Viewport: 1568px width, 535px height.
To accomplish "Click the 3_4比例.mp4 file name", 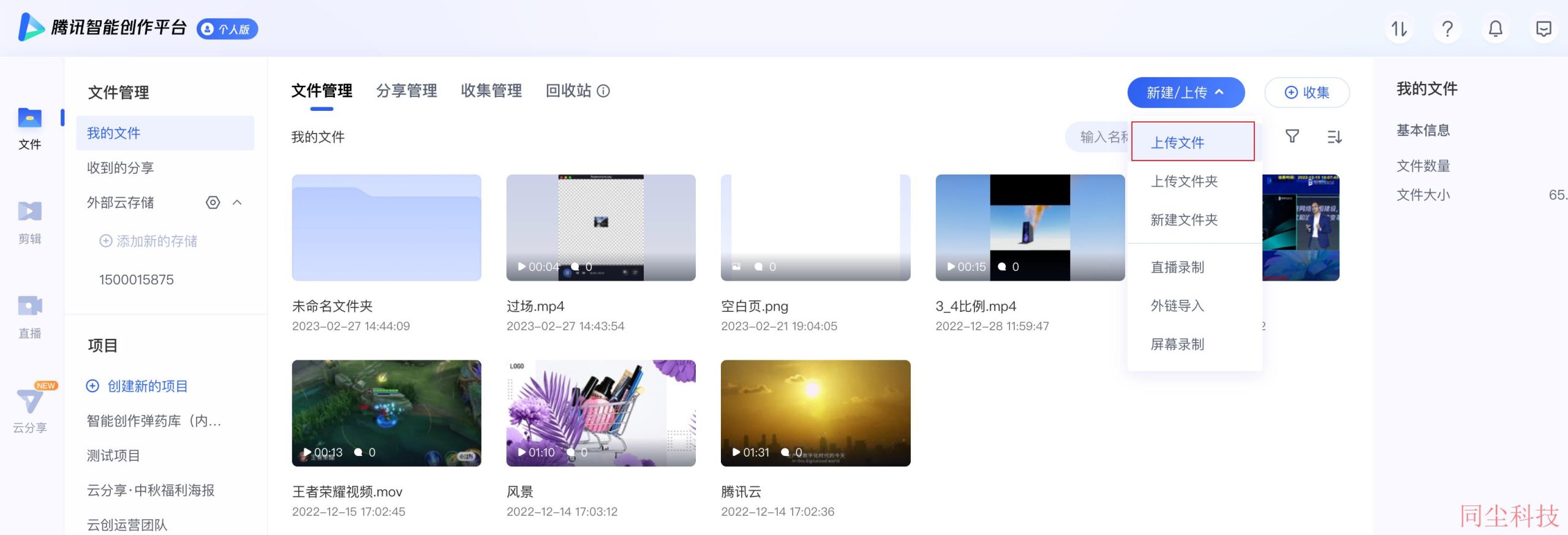I will tap(976, 306).
